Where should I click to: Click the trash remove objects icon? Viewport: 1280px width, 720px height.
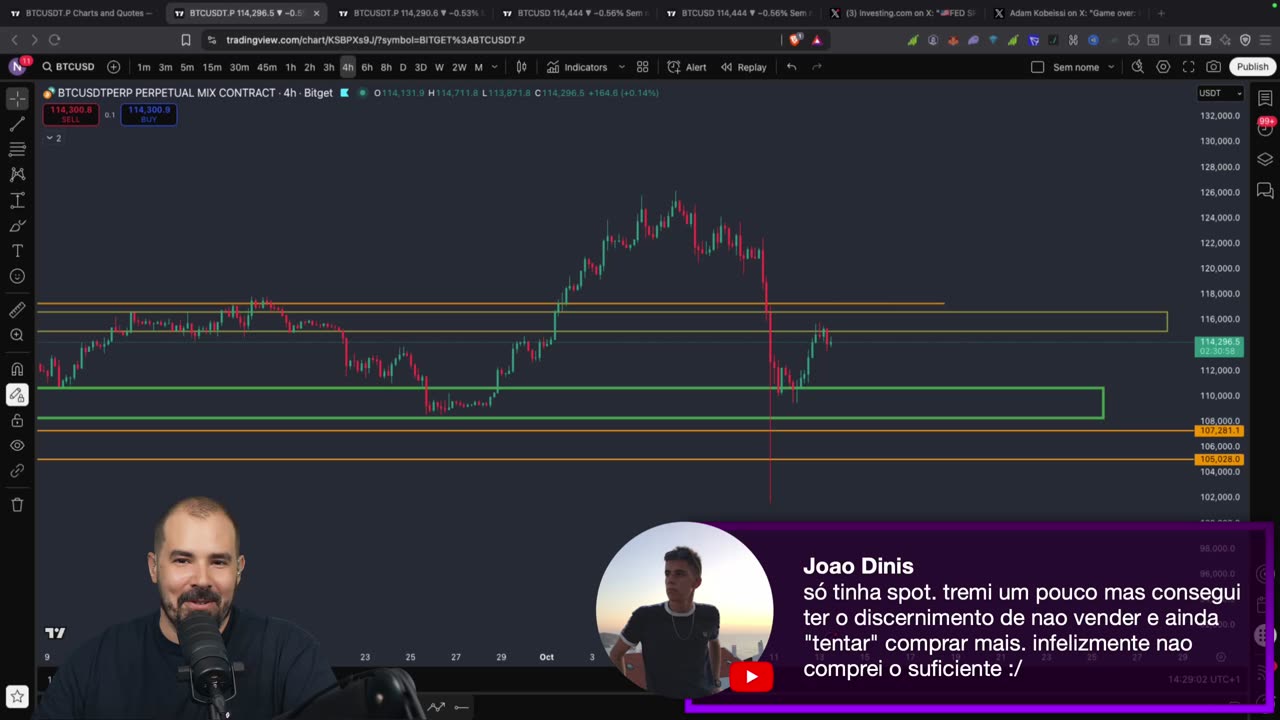(17, 505)
